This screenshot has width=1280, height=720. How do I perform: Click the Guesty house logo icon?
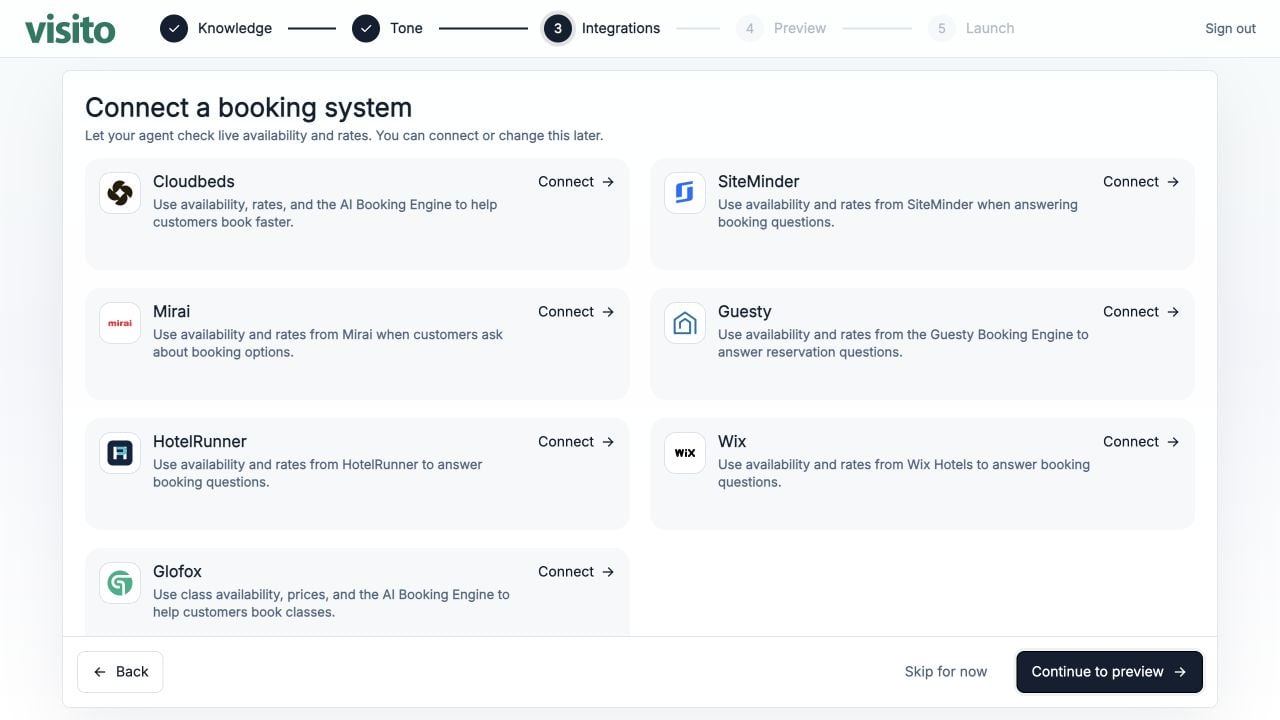point(685,323)
